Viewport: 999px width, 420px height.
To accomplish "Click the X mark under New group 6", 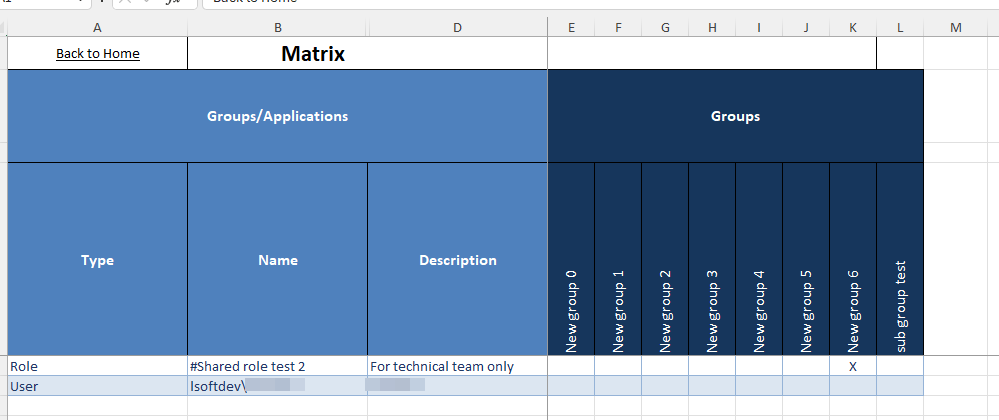I will [x=853, y=367].
